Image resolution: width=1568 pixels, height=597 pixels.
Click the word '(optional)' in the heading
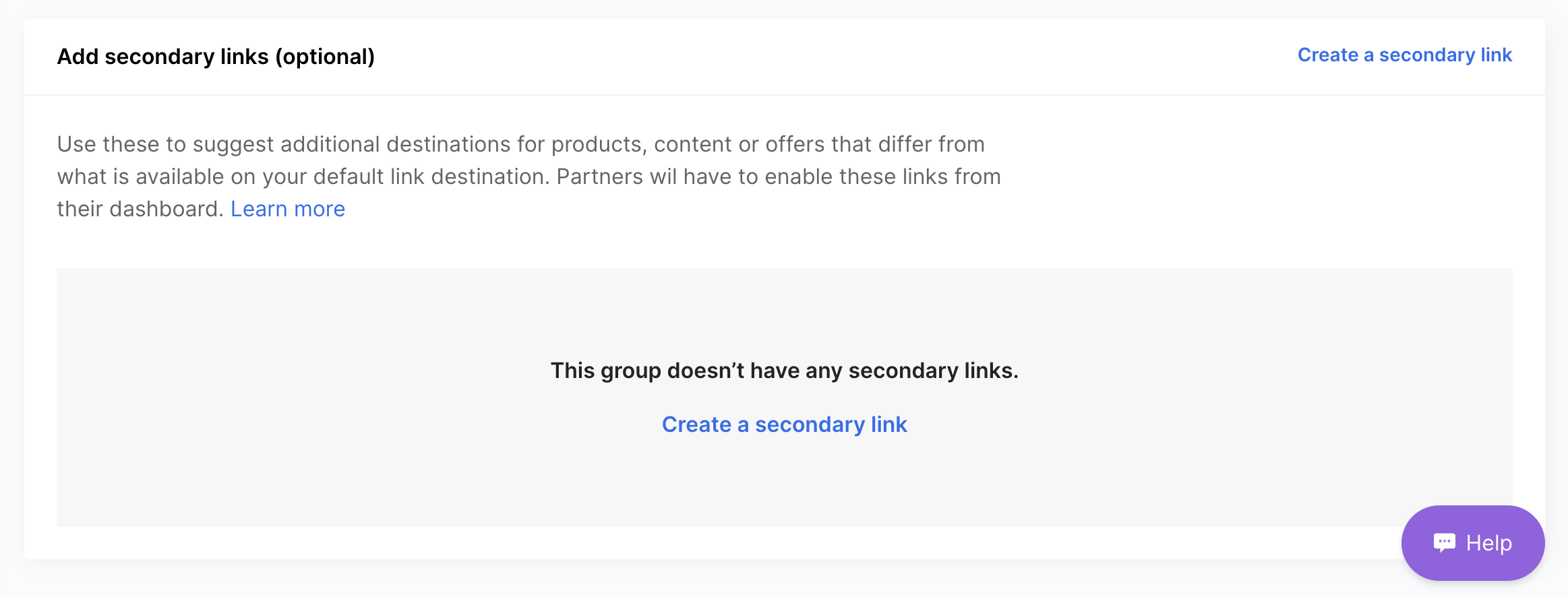tap(325, 57)
